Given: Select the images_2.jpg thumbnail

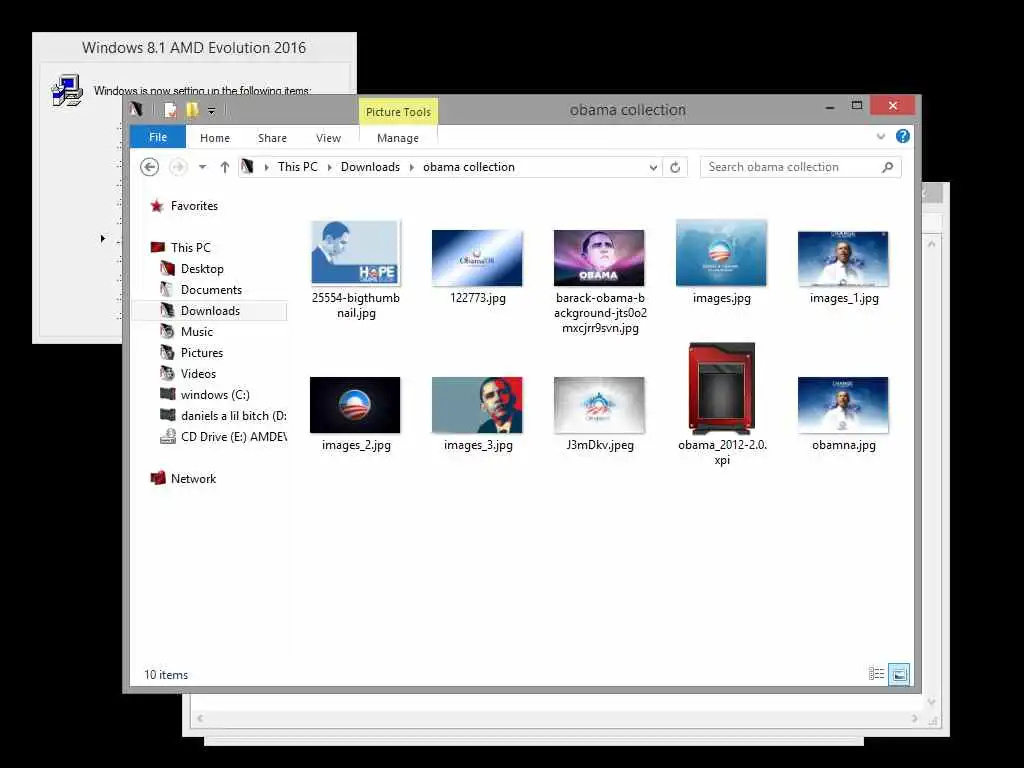Looking at the screenshot, I should 355,405.
